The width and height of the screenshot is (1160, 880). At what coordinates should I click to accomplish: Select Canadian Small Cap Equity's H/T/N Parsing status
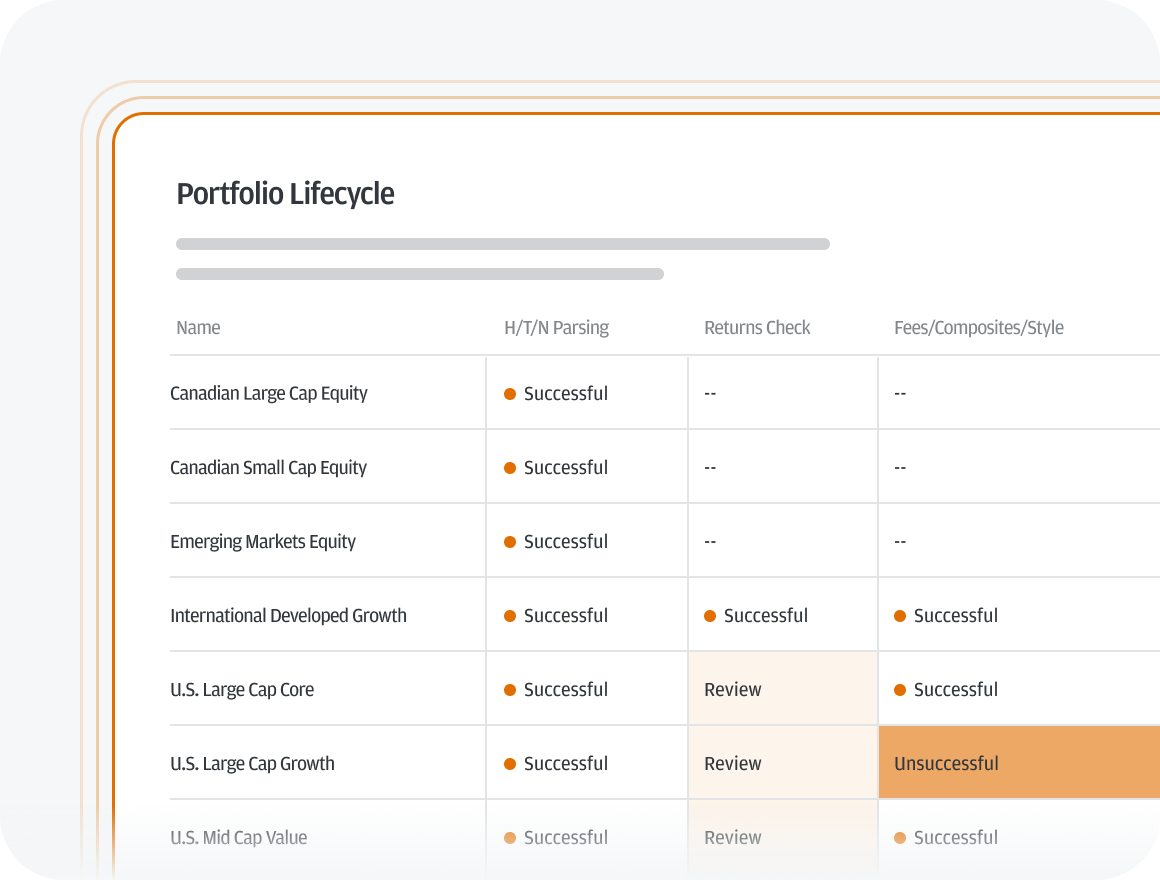click(556, 467)
